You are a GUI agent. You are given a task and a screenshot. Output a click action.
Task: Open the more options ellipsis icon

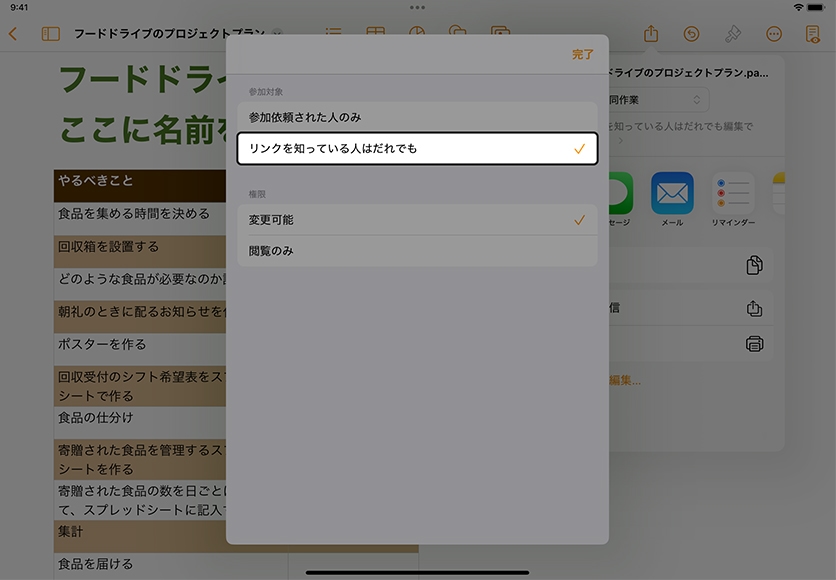coord(773,34)
